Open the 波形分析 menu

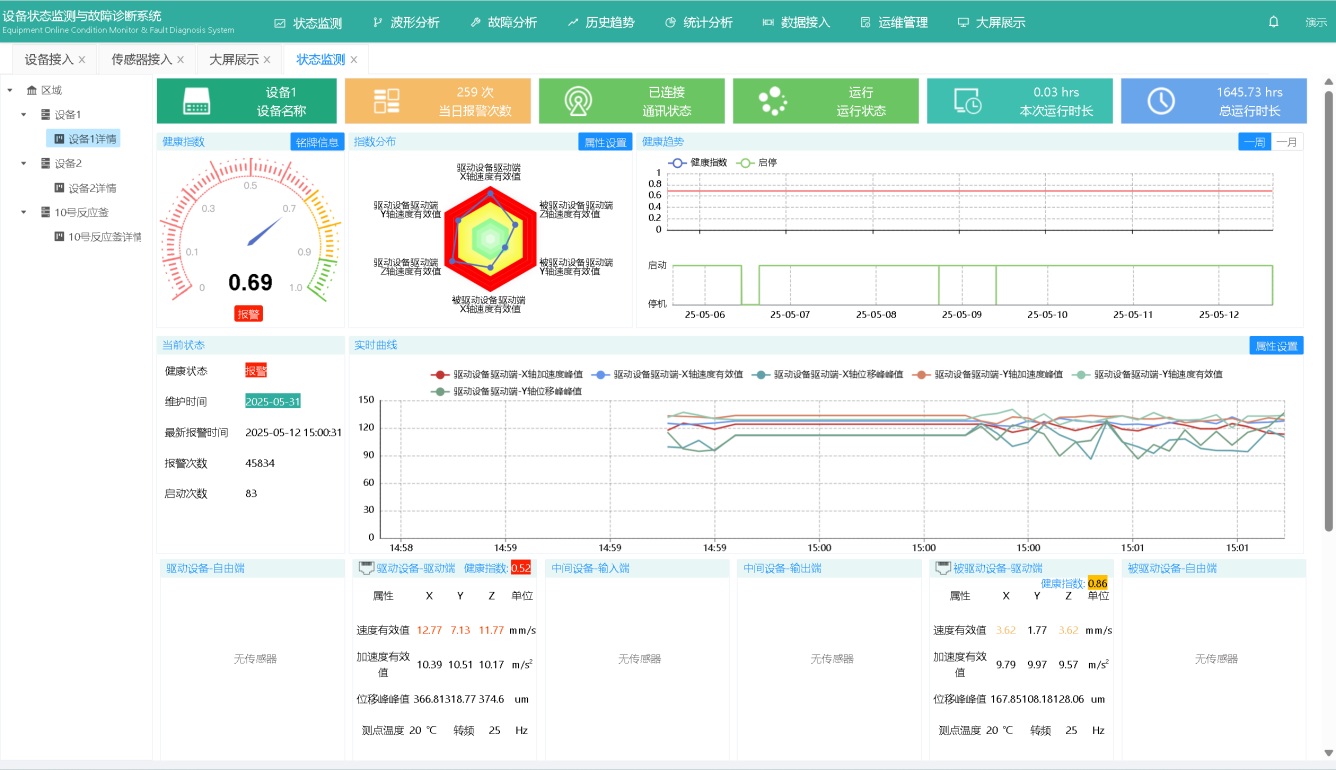pyautogui.click(x=406, y=21)
